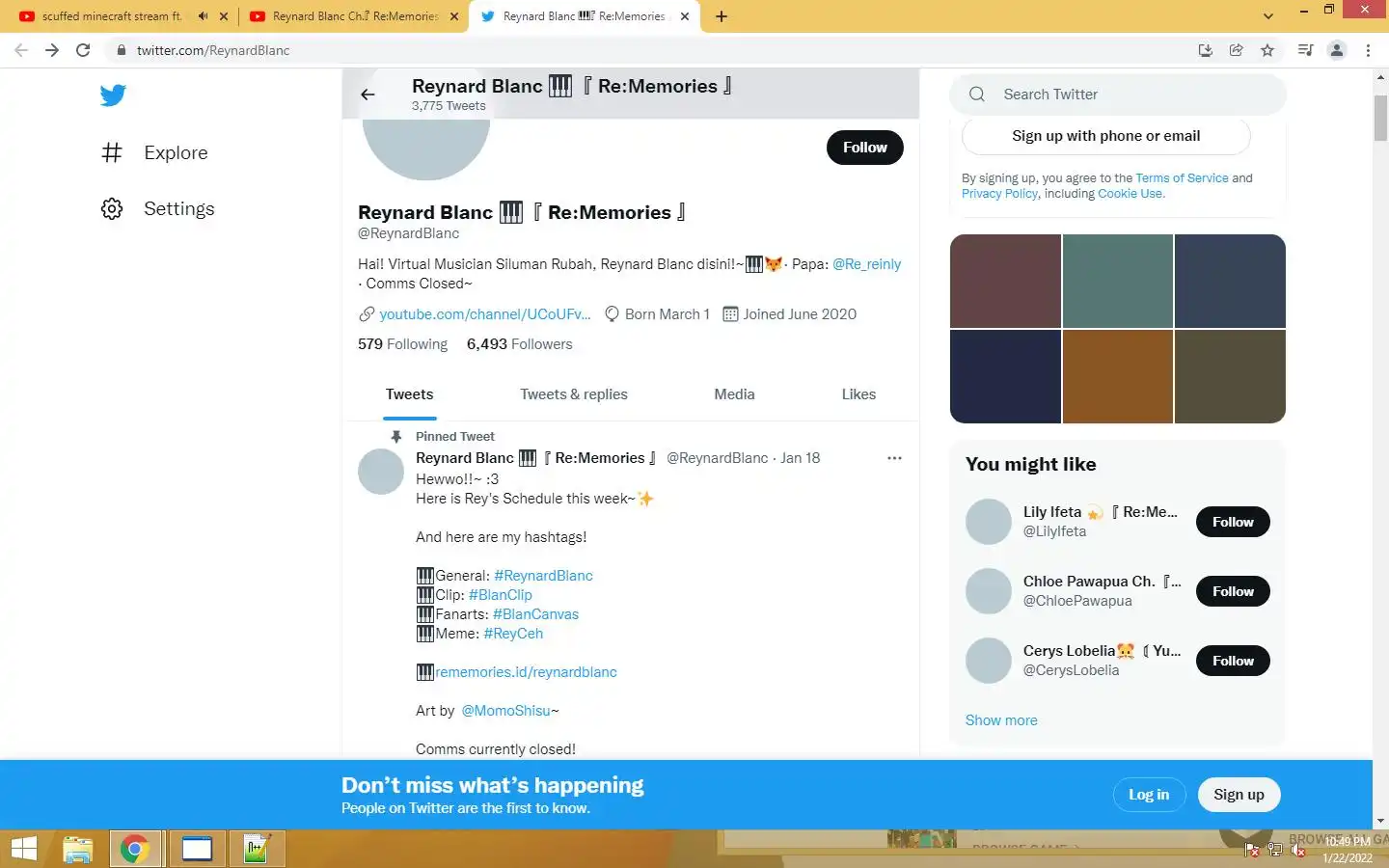Image resolution: width=1389 pixels, height=868 pixels.
Task: Click Log in on the bottom banner
Action: 1149,795
